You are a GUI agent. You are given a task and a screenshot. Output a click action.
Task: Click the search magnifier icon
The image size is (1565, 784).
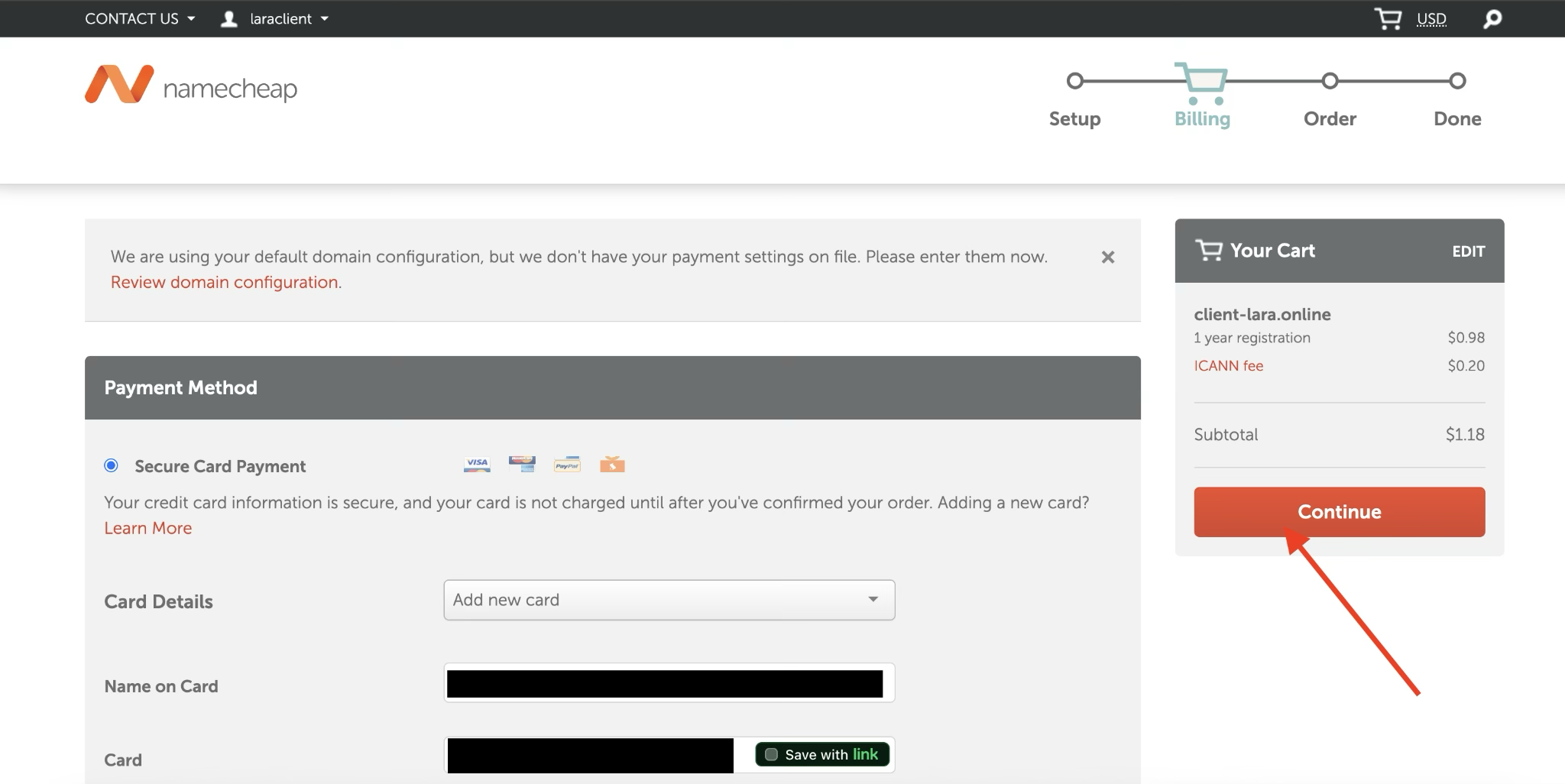[x=1492, y=19]
